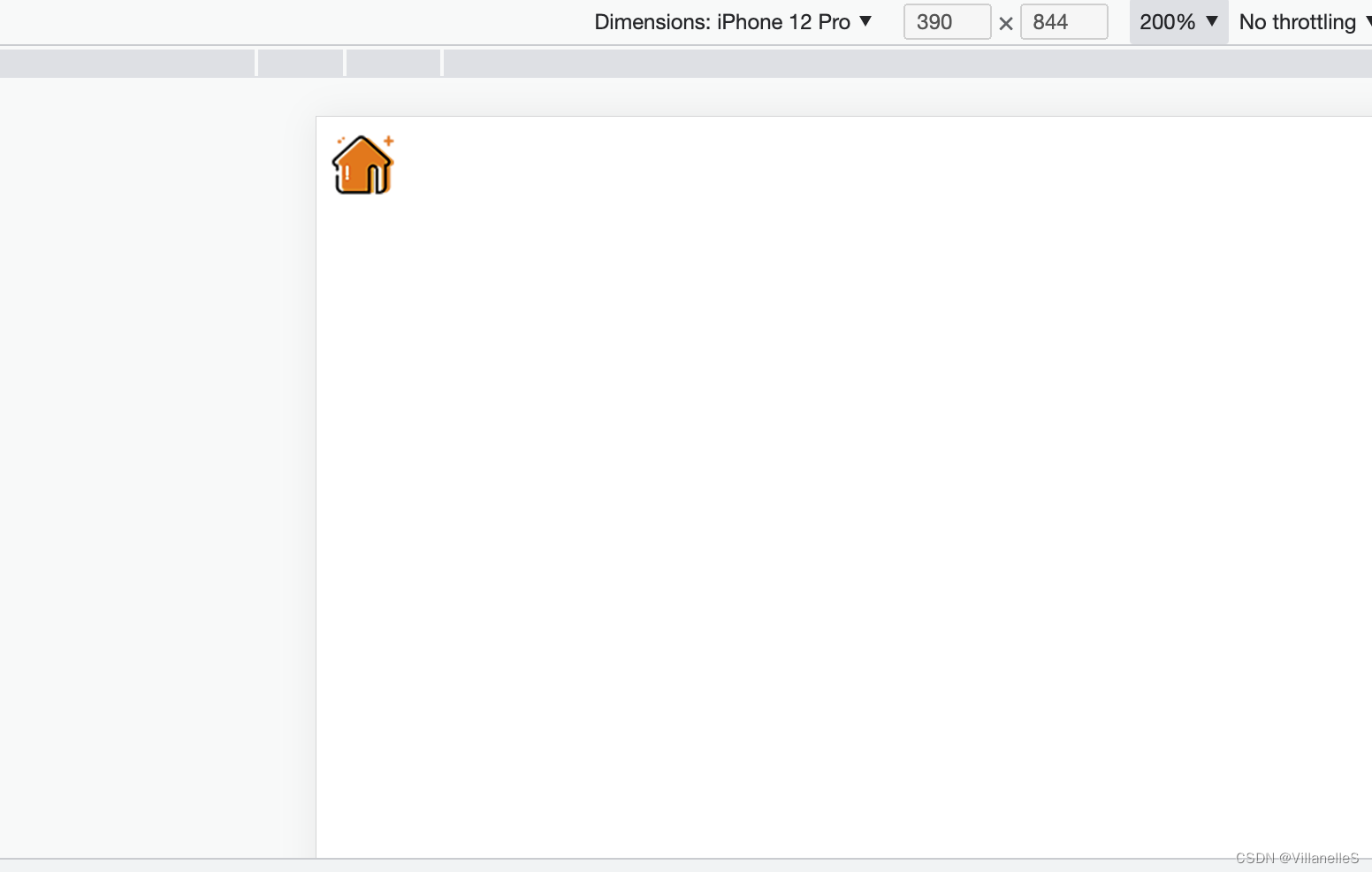The width and height of the screenshot is (1372, 872).
Task: Open the 200% zoom dropdown
Action: [1178, 22]
